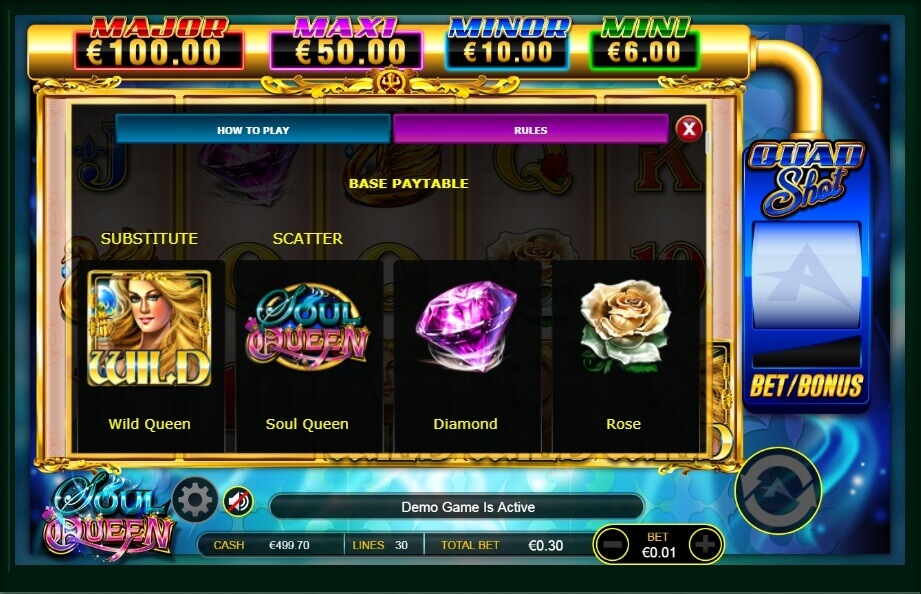The height and width of the screenshot is (594, 921).
Task: Click the Quad Shot logo panel
Action: [x=806, y=178]
